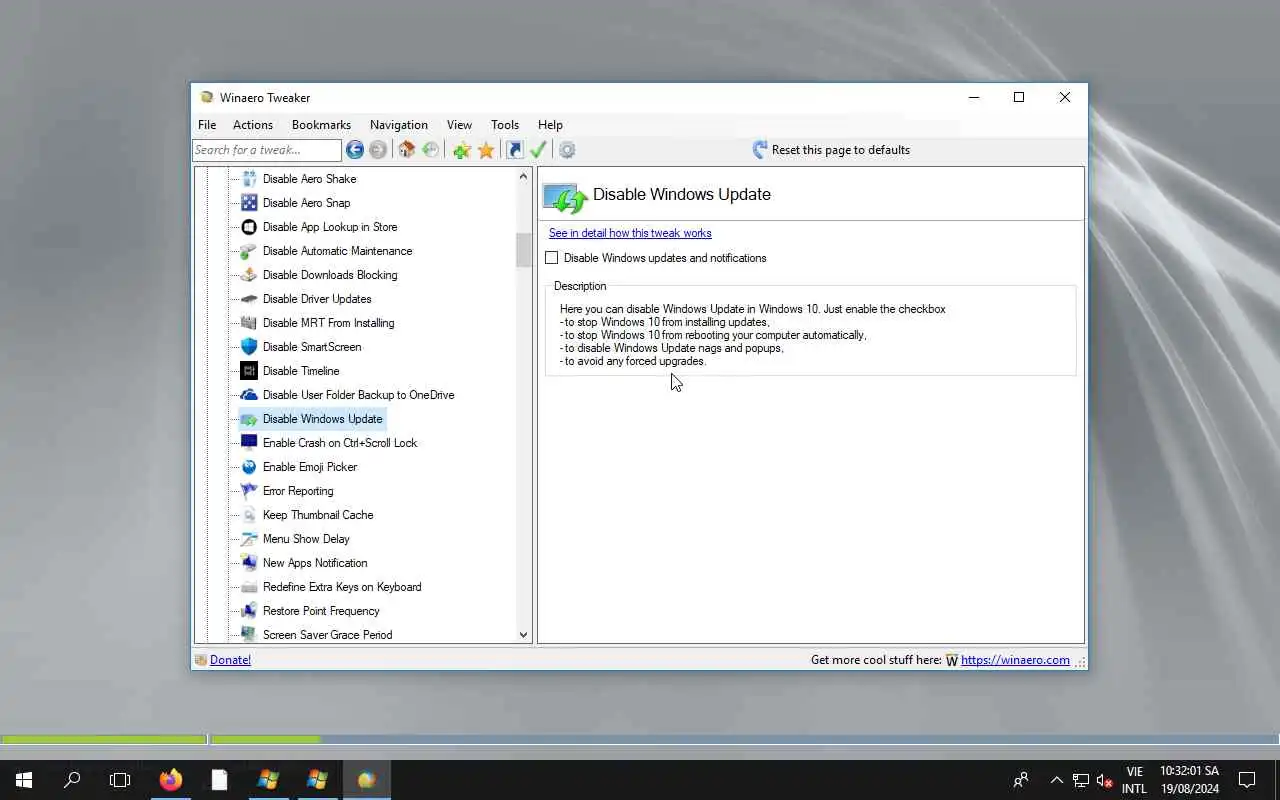Click the tree scrollbar down arrow
The height and width of the screenshot is (800, 1280).
click(523, 634)
